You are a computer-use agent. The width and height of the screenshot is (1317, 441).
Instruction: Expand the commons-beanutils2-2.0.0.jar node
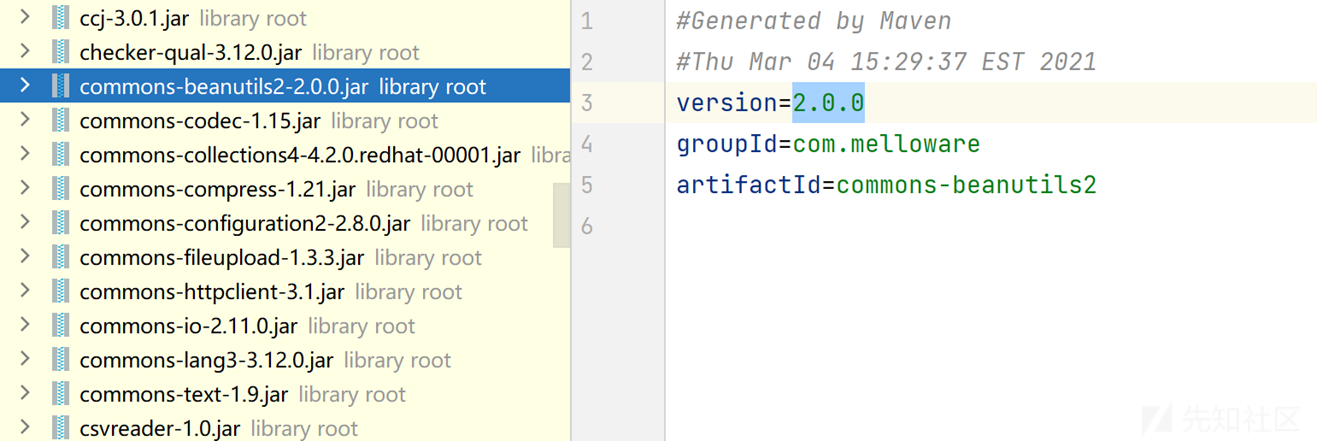coord(25,87)
